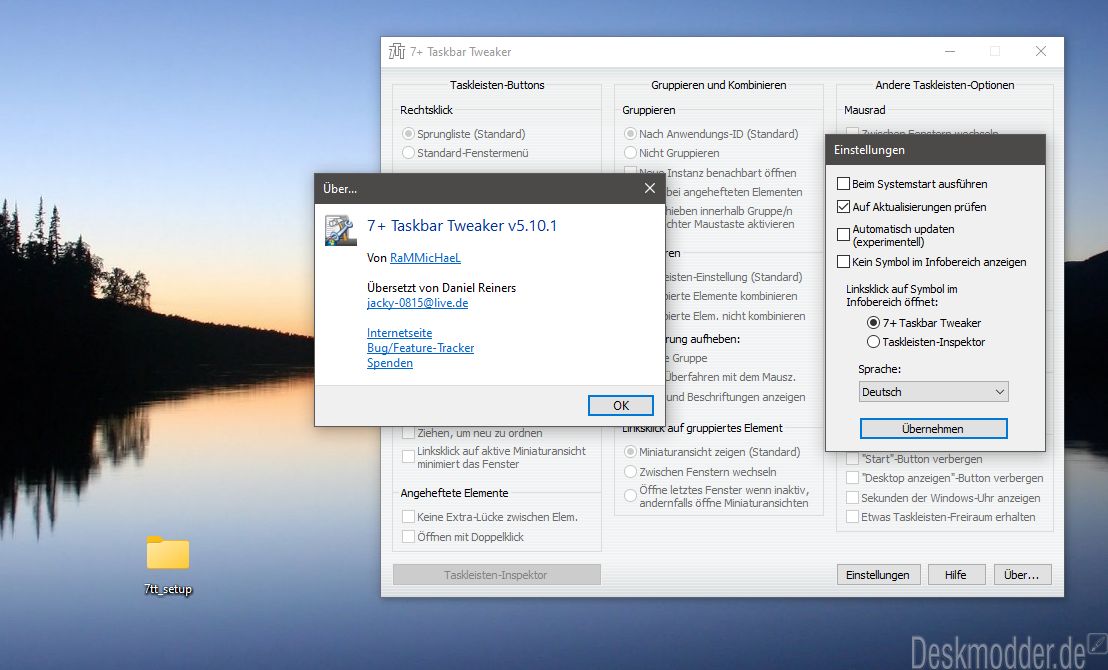Click the version text 7+ Taskbar Tweaker v5.10.1
Screen dimensions: 1108x670
pos(461,225)
